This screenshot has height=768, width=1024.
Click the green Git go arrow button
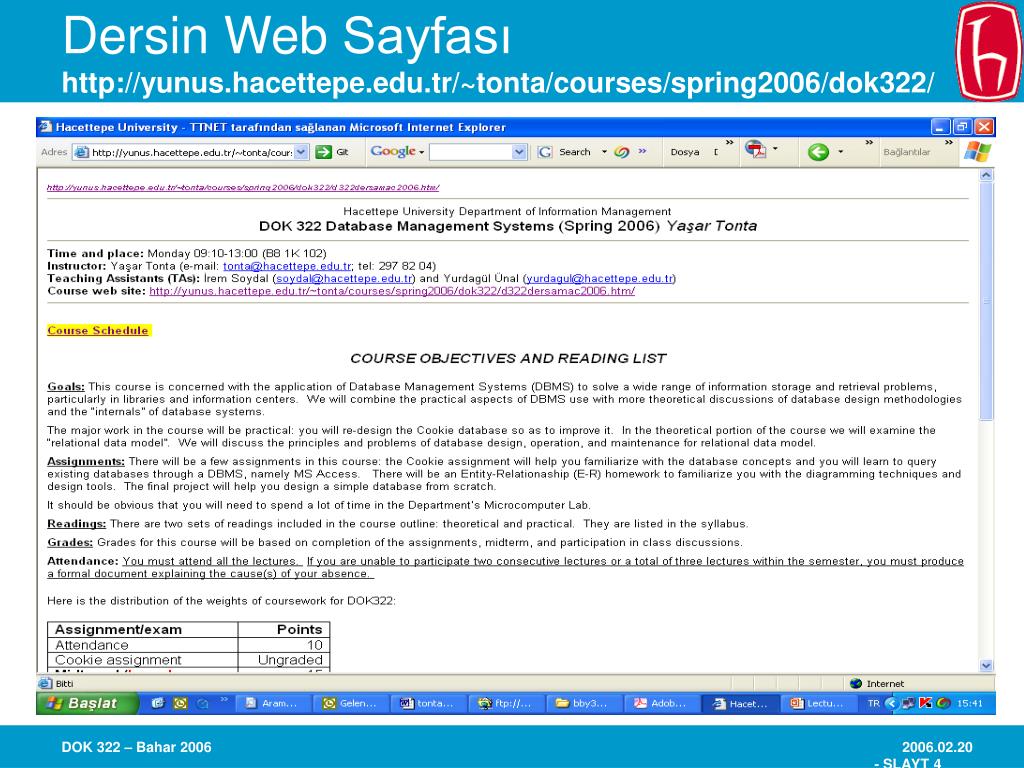click(323, 152)
